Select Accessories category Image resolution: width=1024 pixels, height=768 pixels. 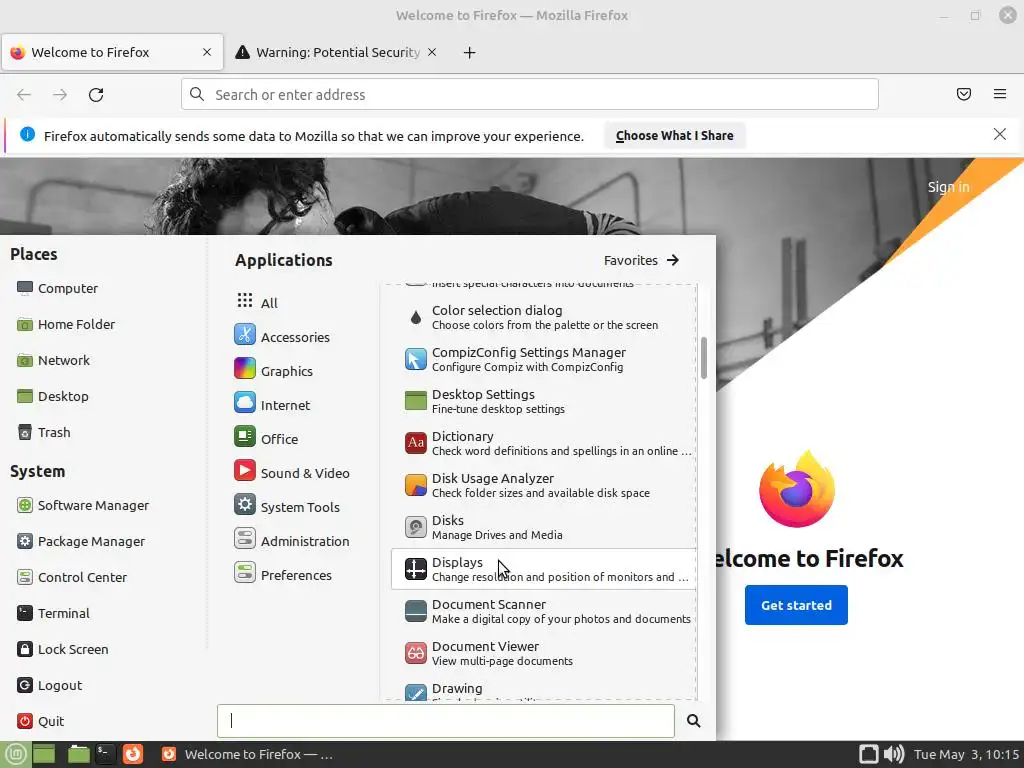pos(282,336)
